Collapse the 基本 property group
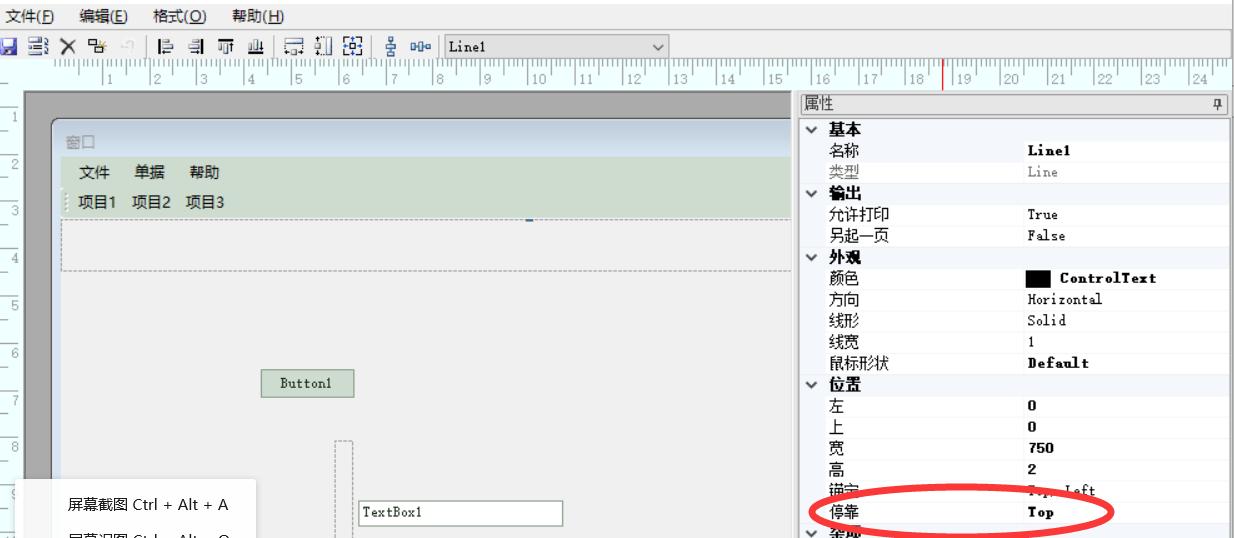 point(812,130)
